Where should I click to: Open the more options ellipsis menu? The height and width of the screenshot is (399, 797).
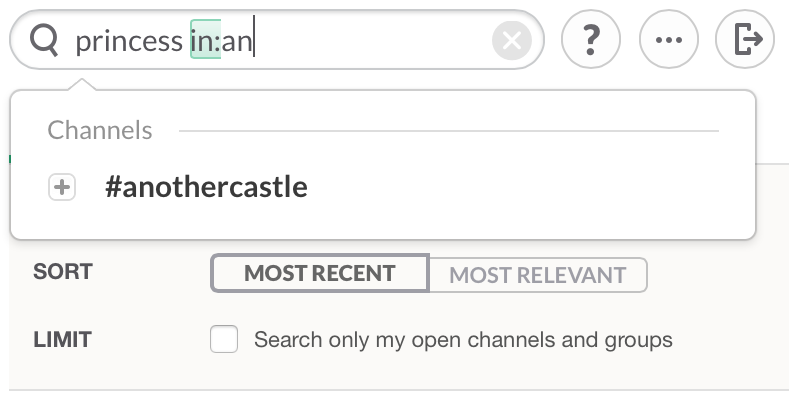668,39
